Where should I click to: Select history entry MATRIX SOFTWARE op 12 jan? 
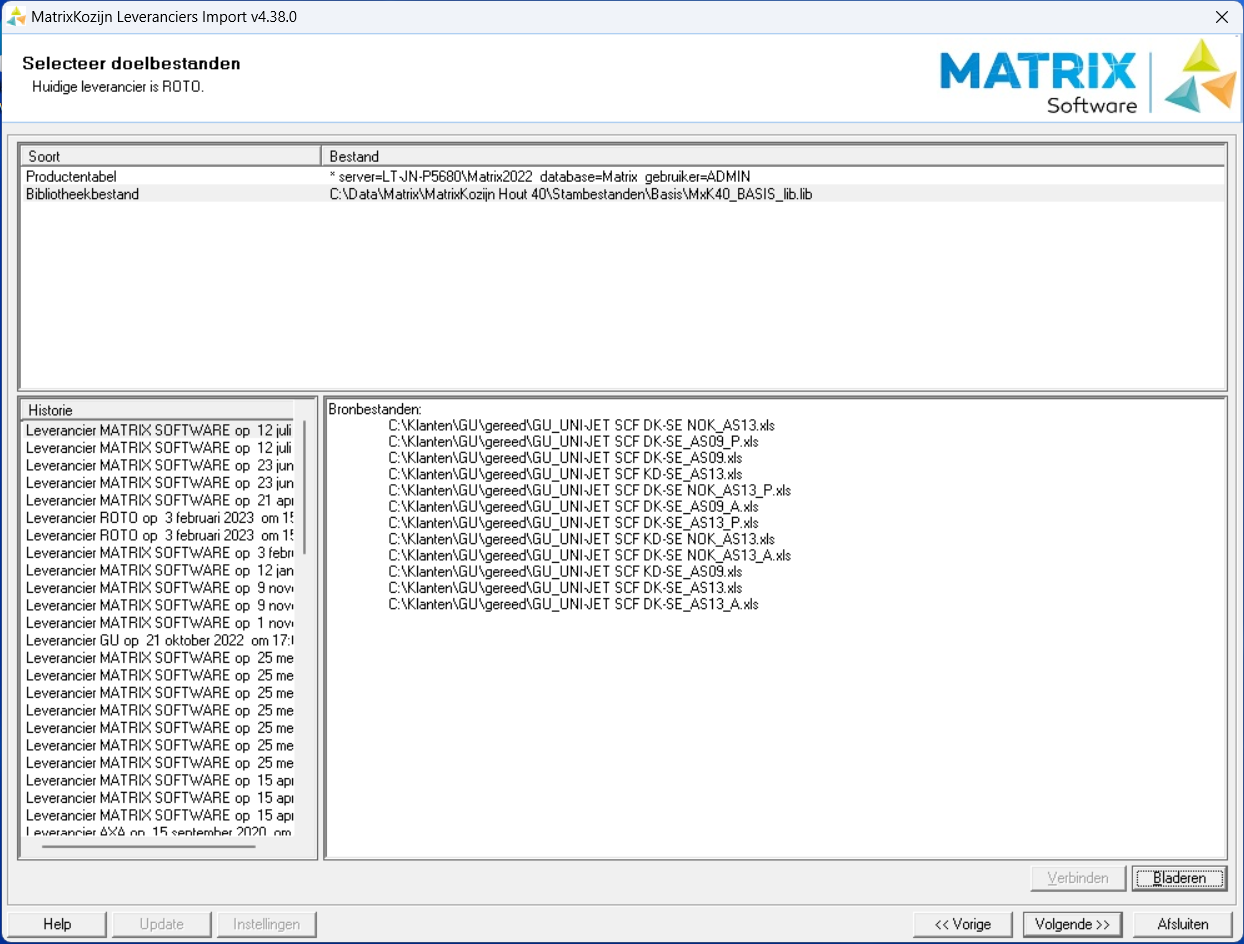(159, 570)
